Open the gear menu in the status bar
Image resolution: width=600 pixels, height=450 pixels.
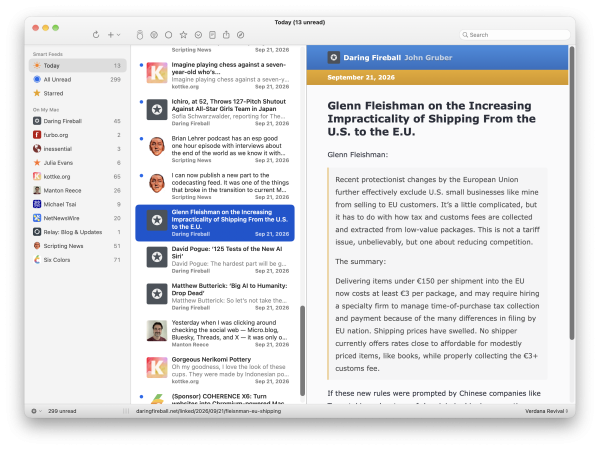[36, 411]
